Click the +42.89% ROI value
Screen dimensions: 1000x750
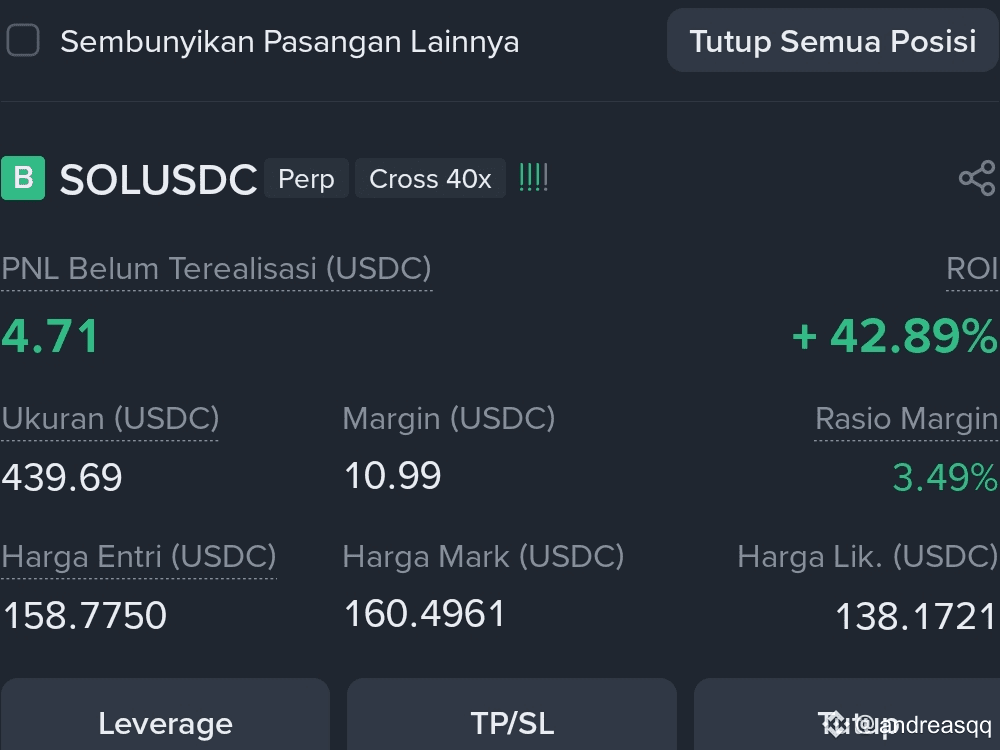894,335
